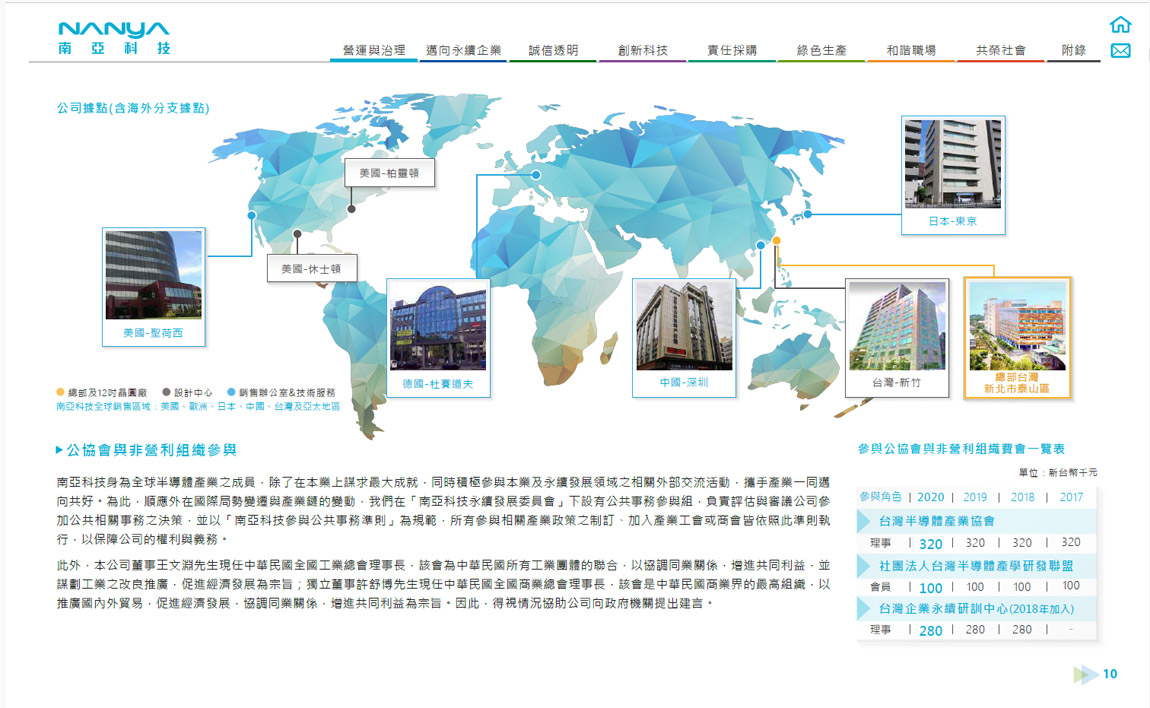Switch to the 綠色生產 tab
The width and height of the screenshot is (1150, 708).
821,50
